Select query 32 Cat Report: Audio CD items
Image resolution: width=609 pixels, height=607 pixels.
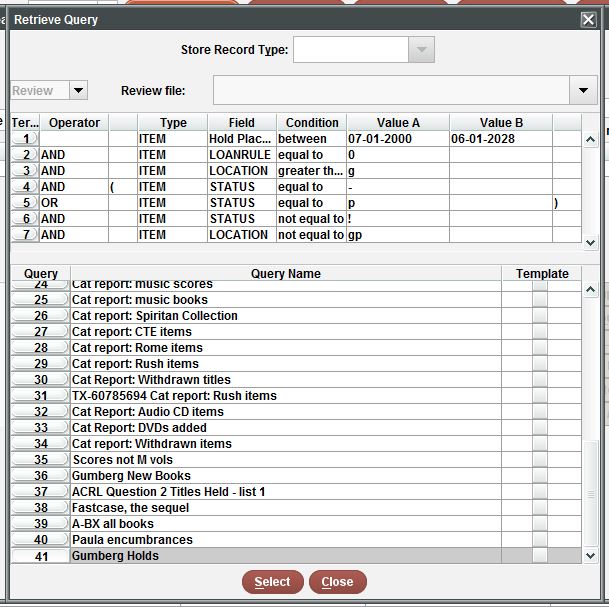tap(286, 412)
